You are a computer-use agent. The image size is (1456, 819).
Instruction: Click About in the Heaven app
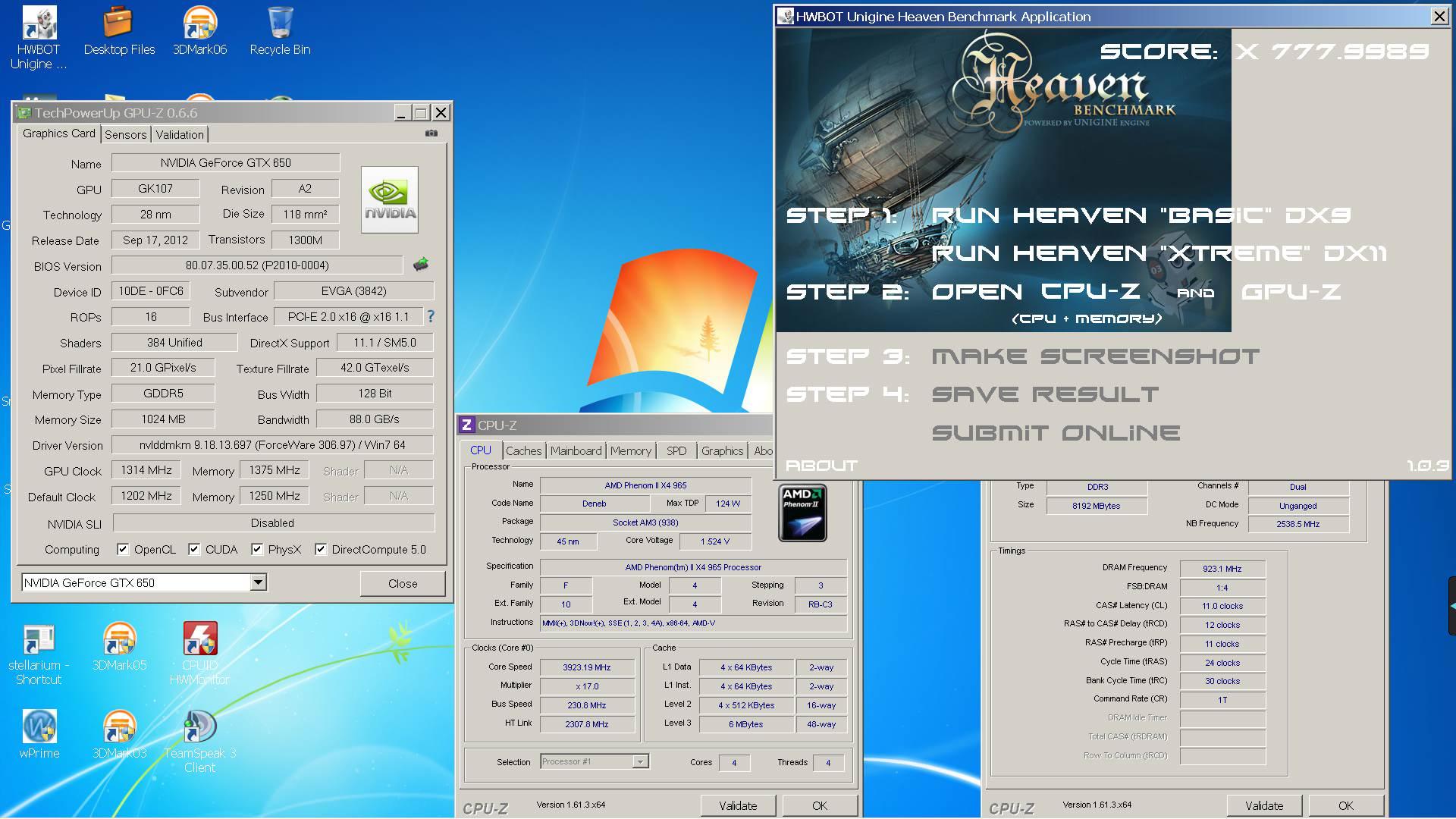click(821, 466)
